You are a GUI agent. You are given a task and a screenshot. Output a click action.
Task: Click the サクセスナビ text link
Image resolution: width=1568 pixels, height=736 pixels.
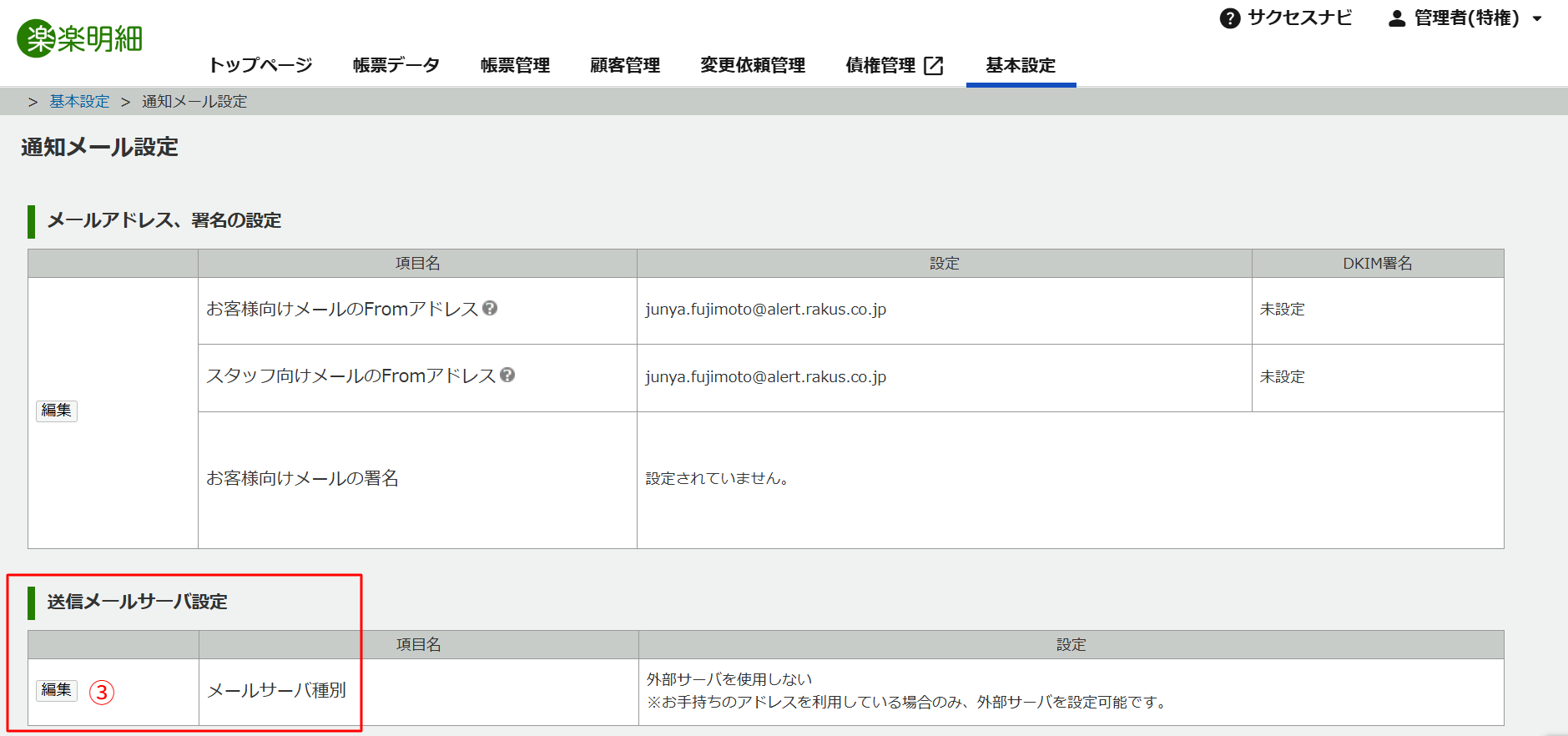[1299, 18]
